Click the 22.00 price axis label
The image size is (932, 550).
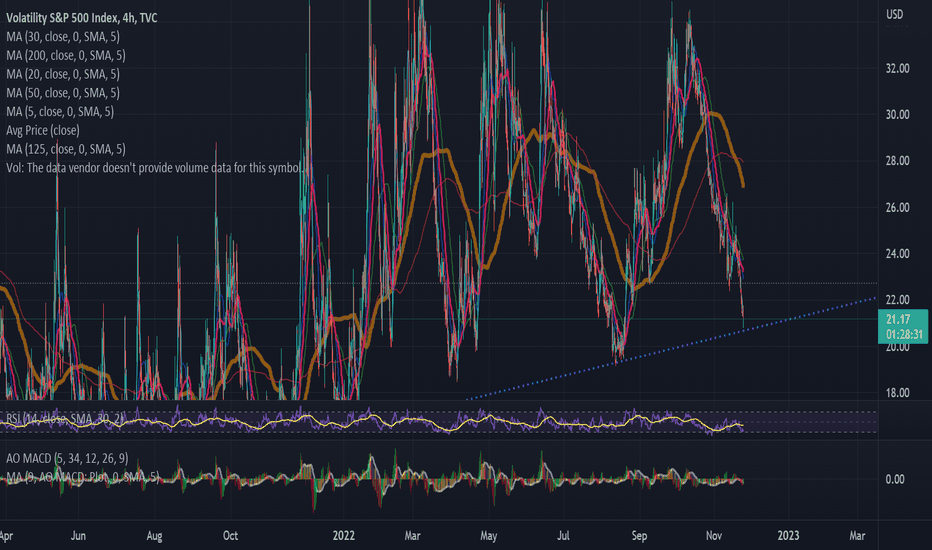pyautogui.click(x=898, y=300)
